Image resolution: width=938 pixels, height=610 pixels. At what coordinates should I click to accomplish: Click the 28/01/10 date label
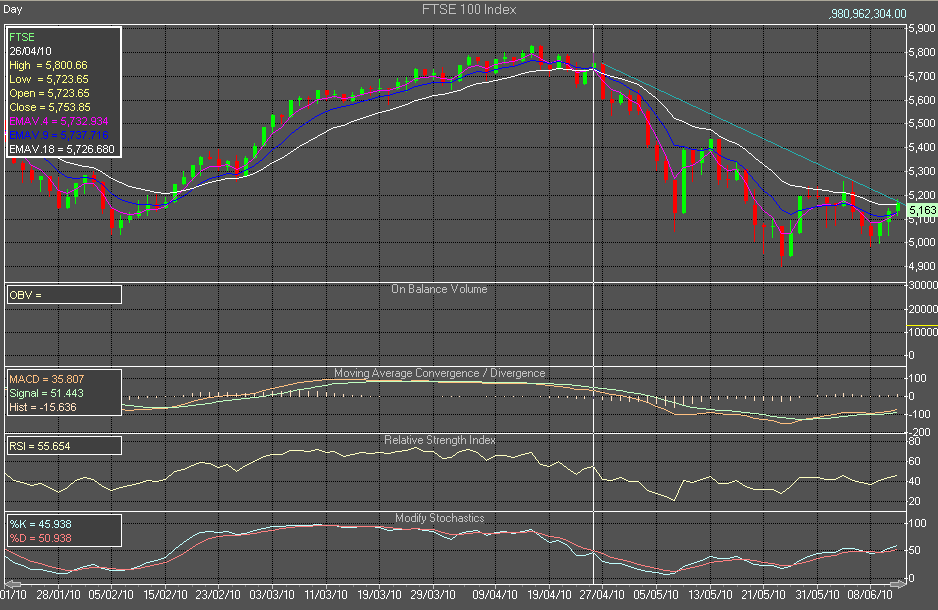pos(58,595)
